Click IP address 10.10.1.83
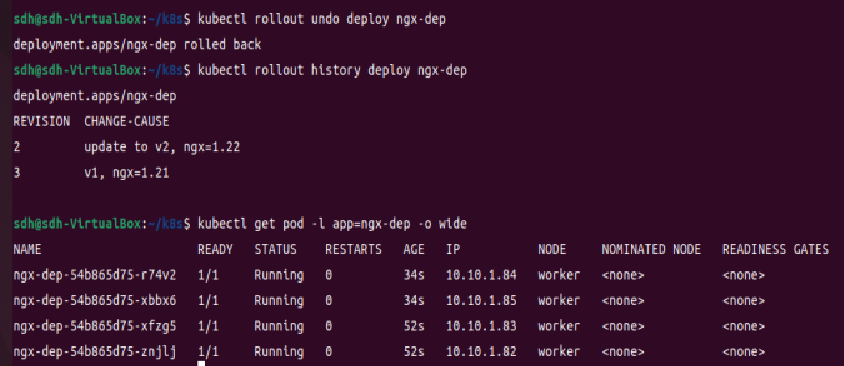844x366 pixels. [x=481, y=326]
